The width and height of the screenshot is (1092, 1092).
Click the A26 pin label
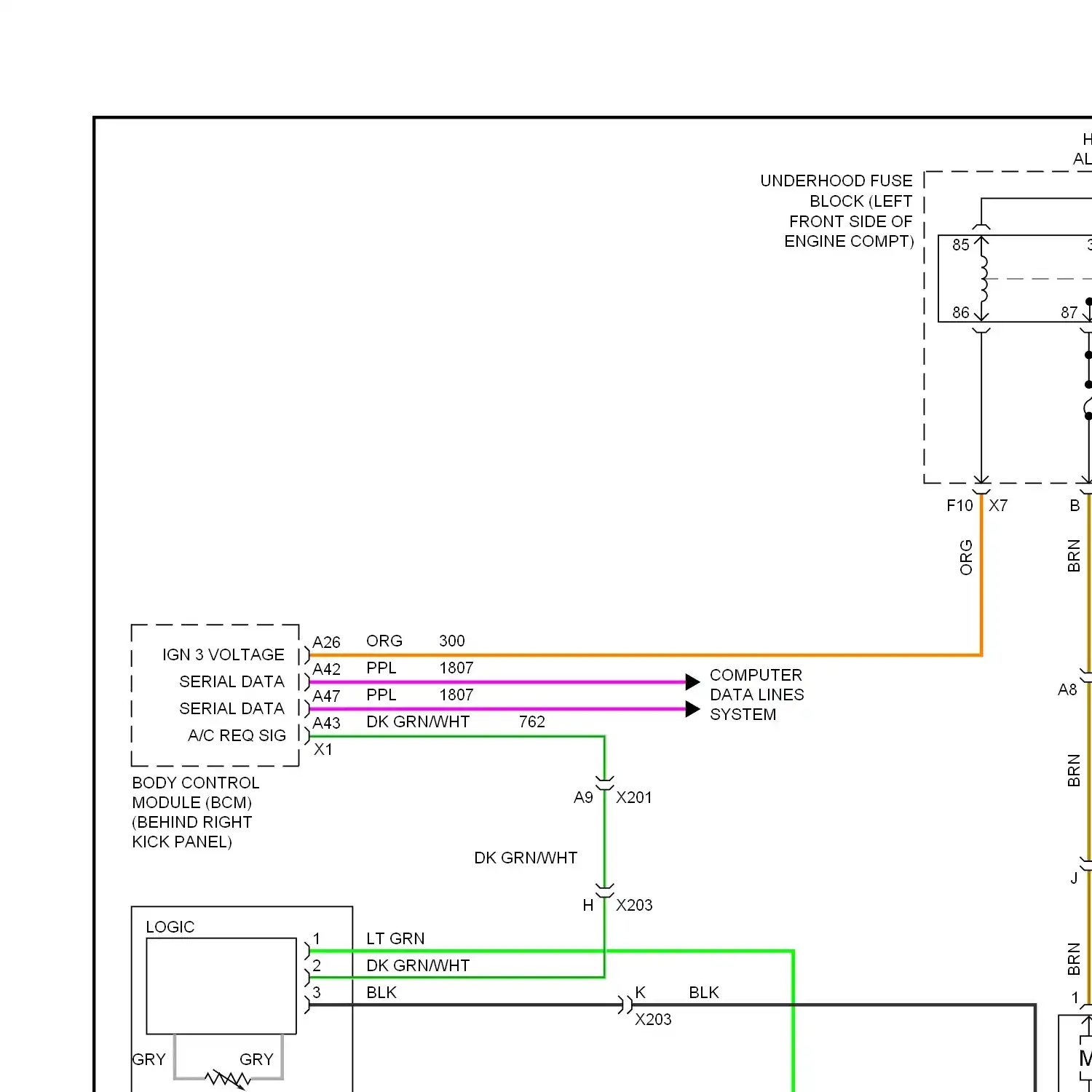pos(326,642)
